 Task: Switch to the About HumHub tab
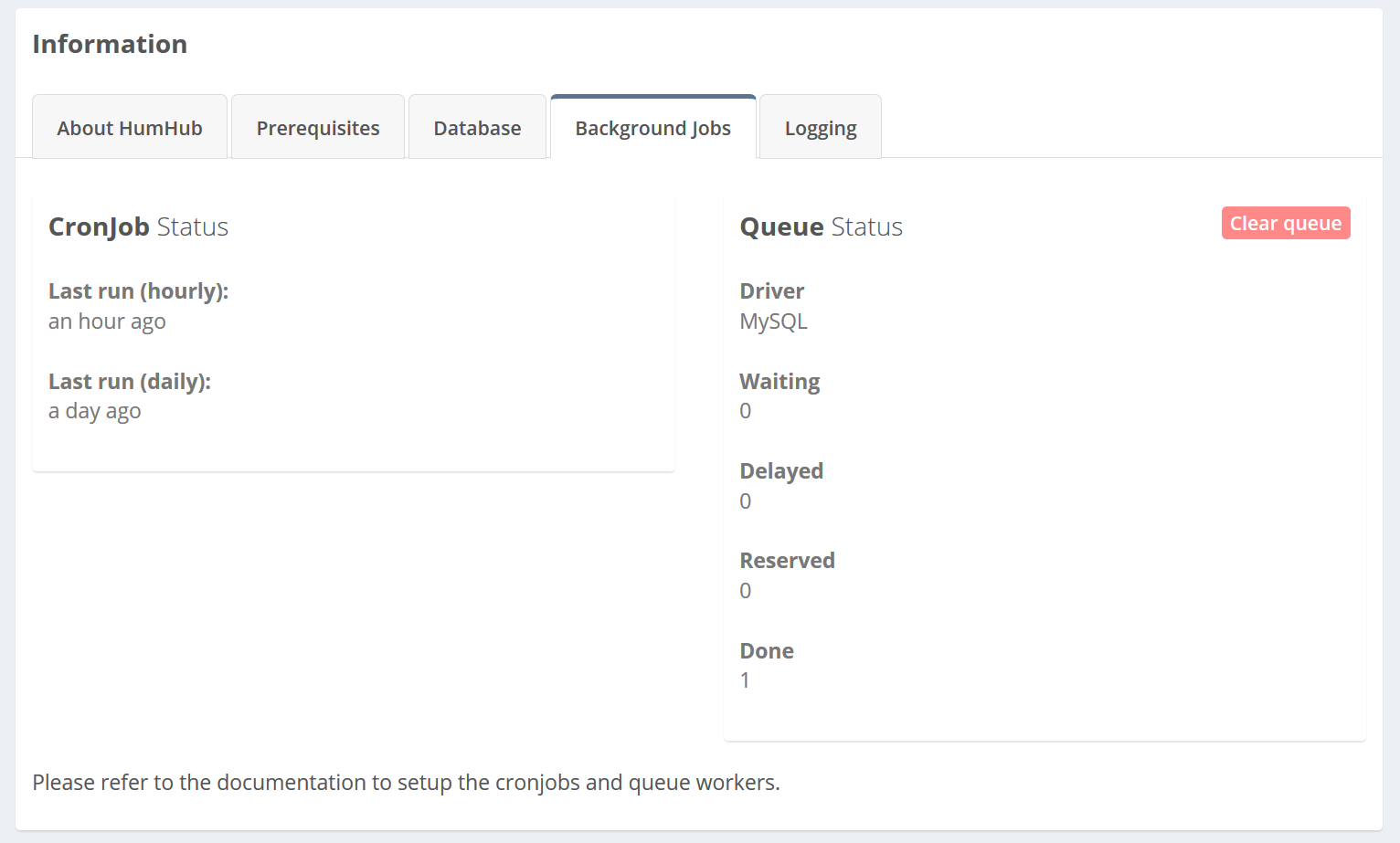(129, 127)
